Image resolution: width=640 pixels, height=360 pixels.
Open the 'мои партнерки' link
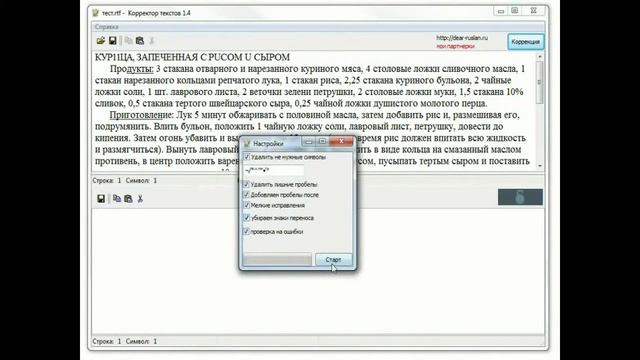(455, 47)
